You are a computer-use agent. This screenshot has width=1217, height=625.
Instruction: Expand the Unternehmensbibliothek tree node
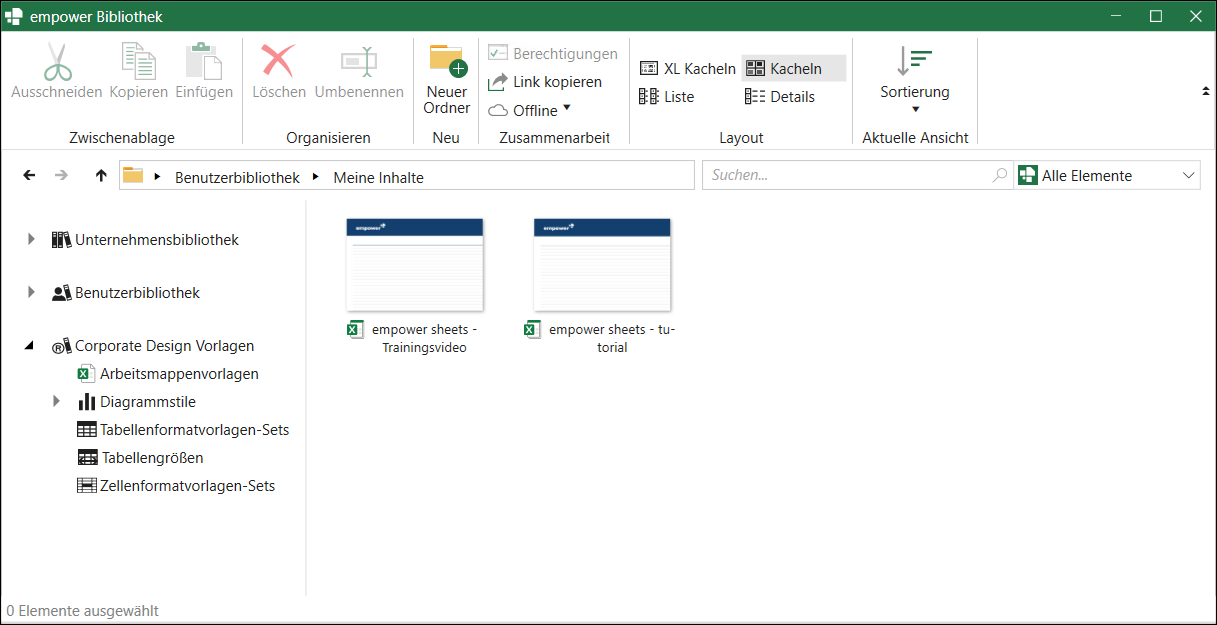pos(31,240)
